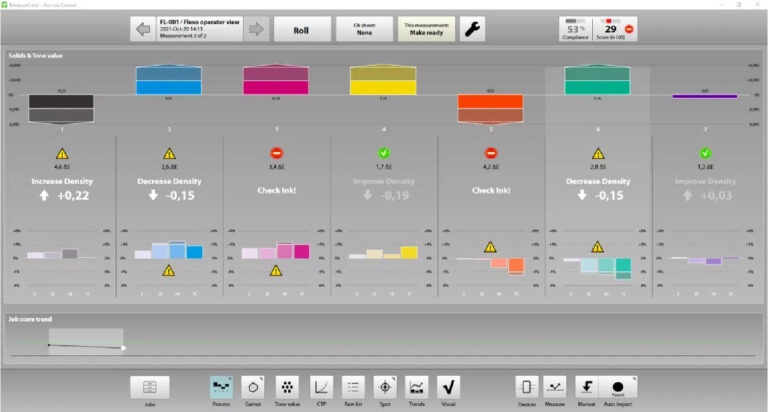Open the FL-001 Flexo operator view selector
The image size is (768, 412).
pyautogui.click(x=201, y=30)
